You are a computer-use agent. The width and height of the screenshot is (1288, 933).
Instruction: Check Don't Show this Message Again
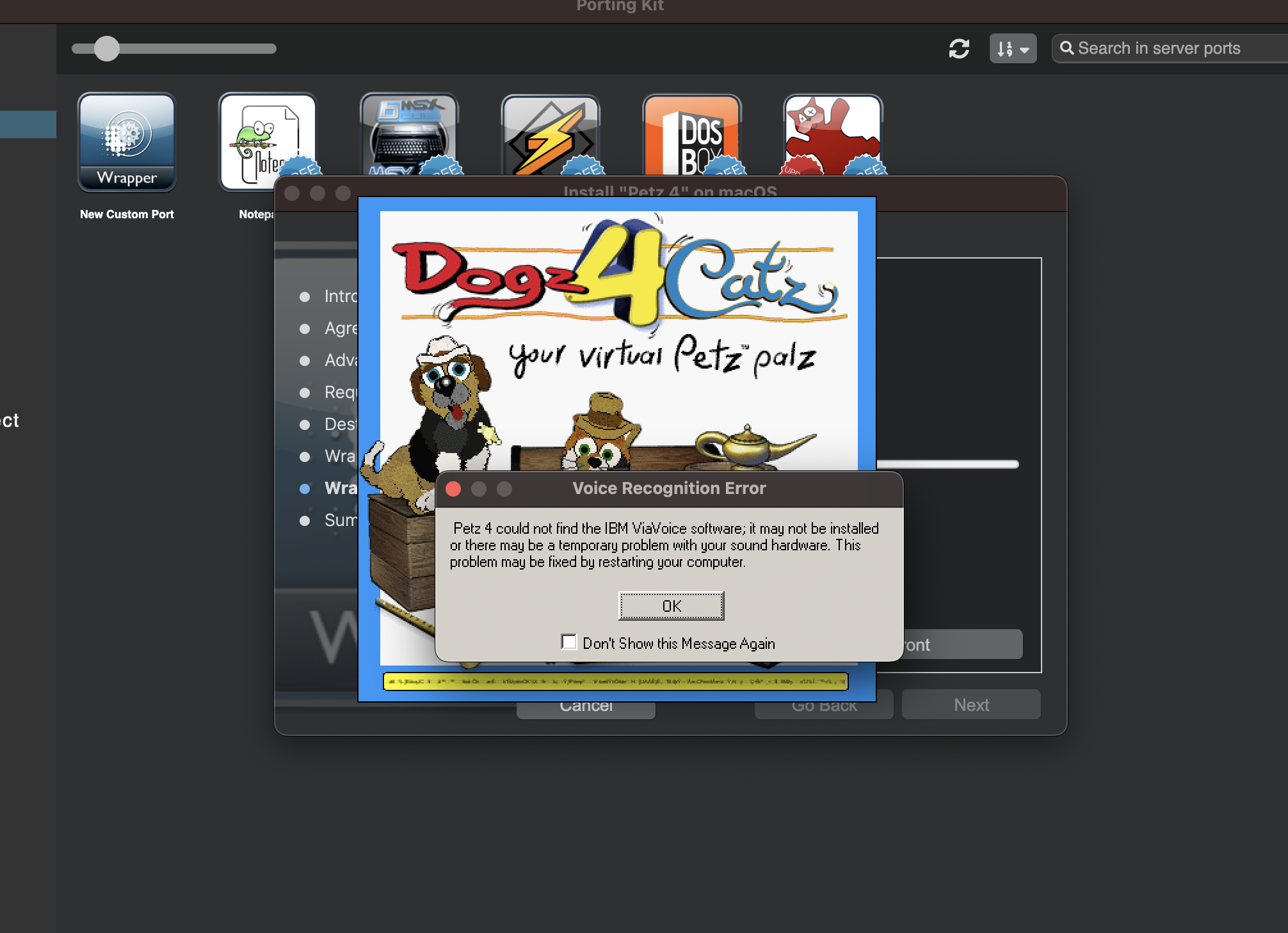[x=568, y=642]
